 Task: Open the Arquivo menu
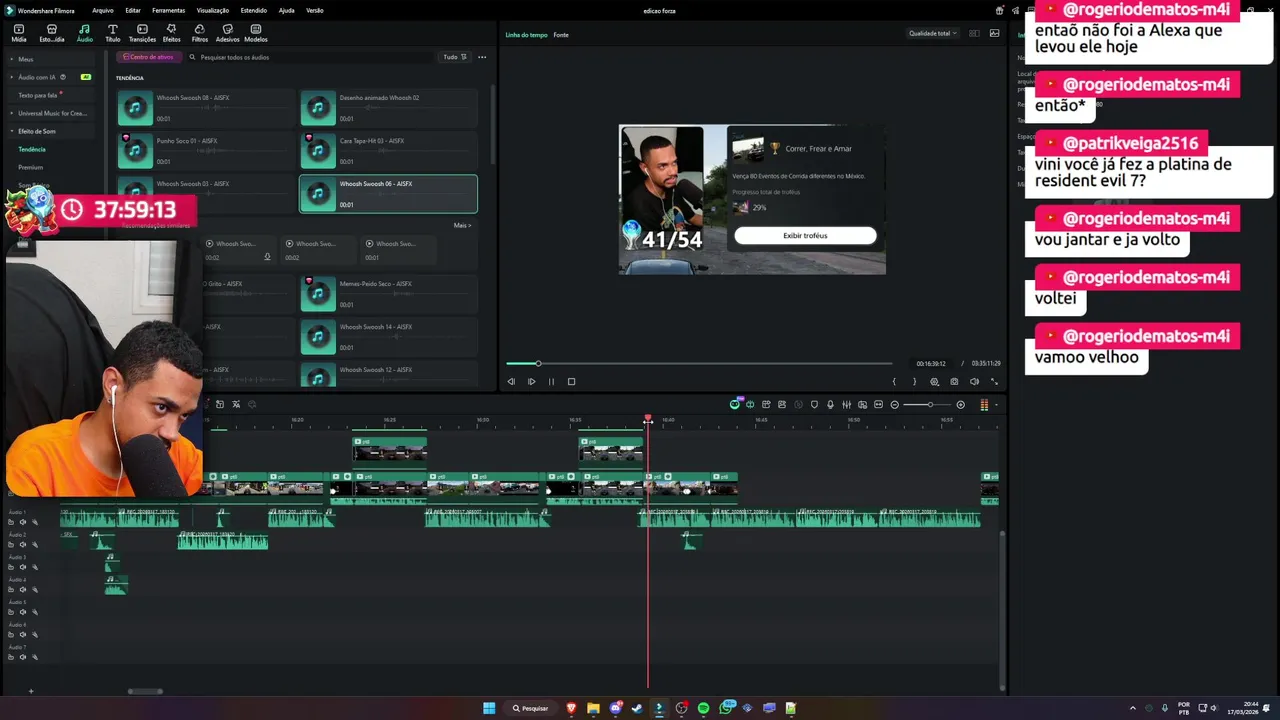pyautogui.click(x=102, y=10)
